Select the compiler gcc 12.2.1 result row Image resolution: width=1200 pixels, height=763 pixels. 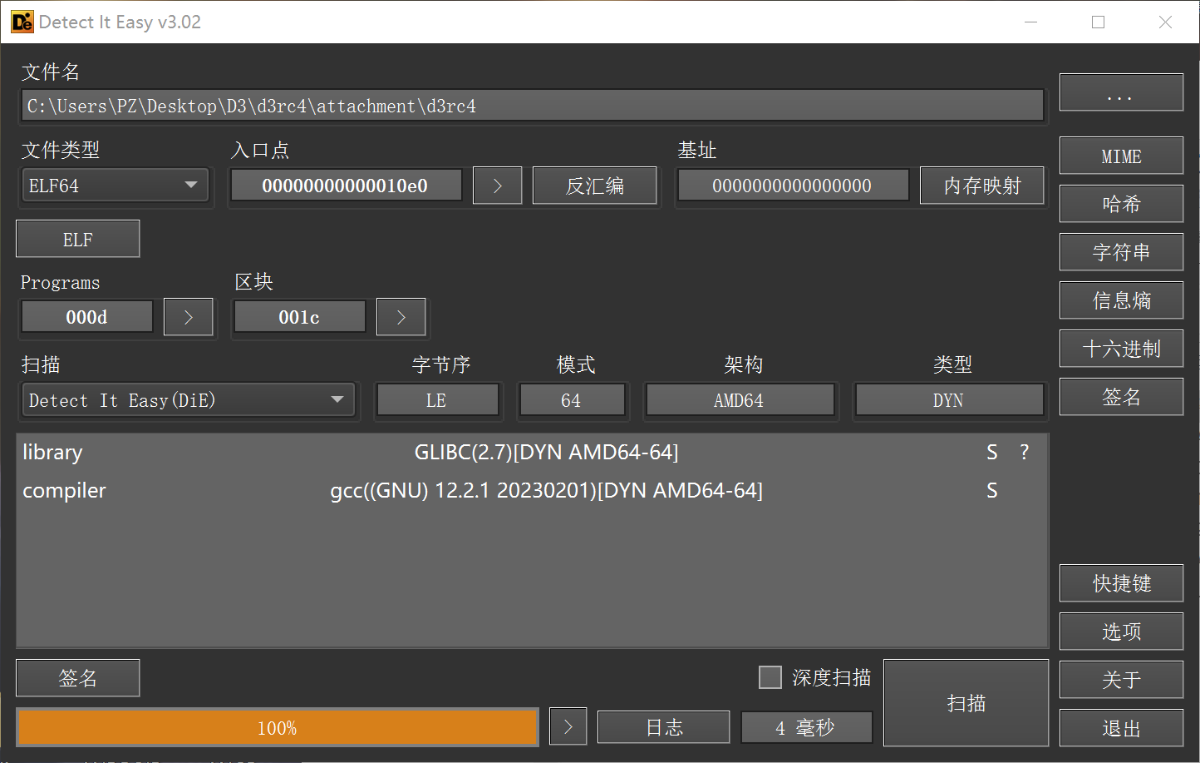532,490
